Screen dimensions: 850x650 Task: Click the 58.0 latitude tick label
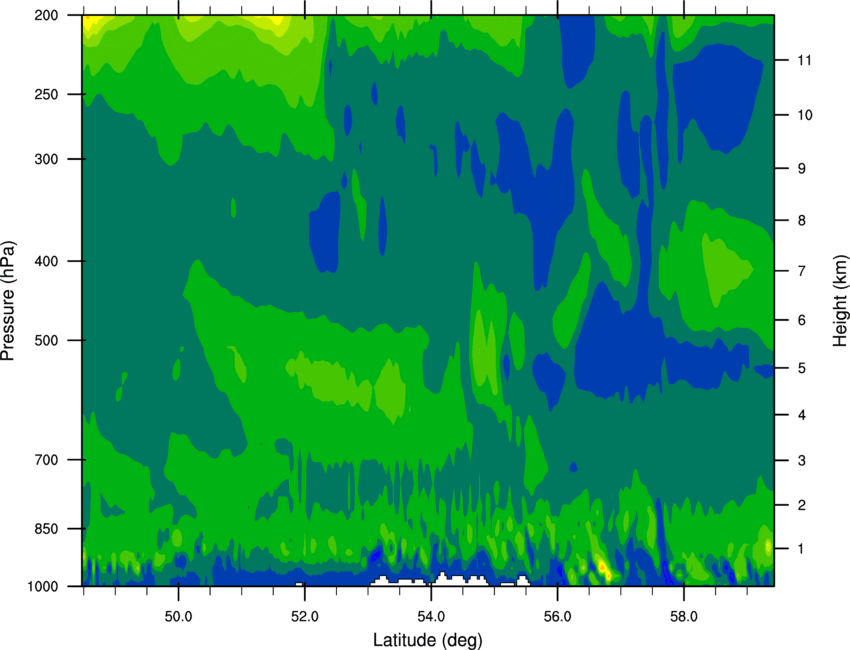[x=684, y=616]
